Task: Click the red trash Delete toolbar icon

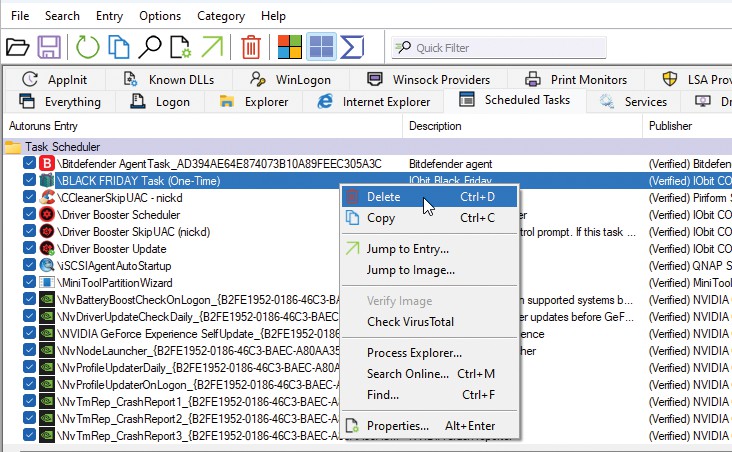Action: click(251, 47)
